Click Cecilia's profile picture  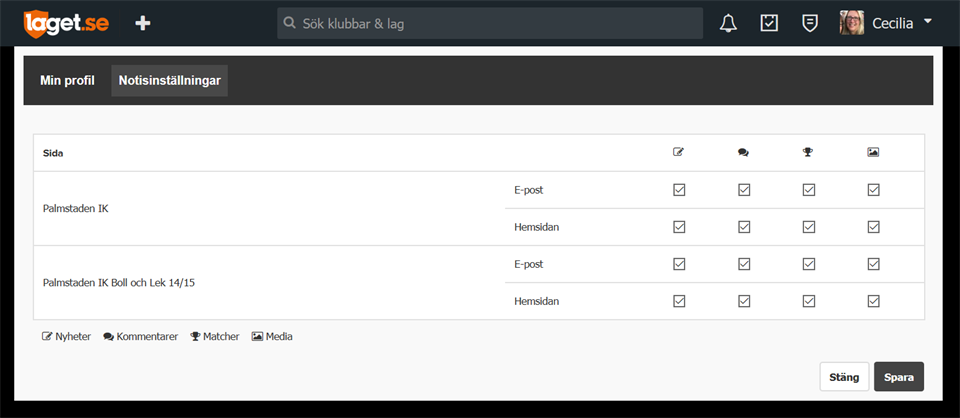coord(852,23)
